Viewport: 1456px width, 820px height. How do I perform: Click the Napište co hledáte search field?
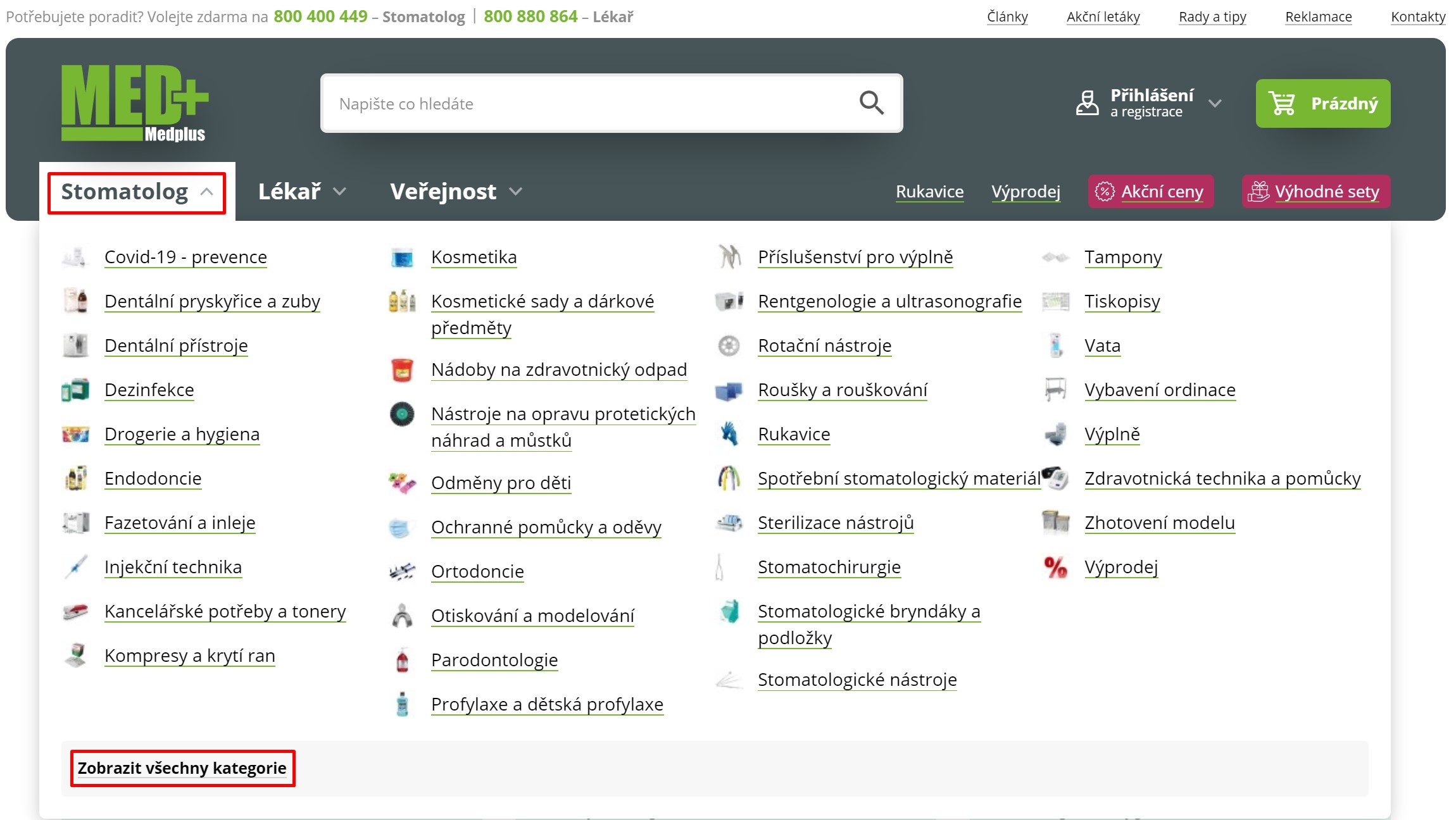point(589,103)
